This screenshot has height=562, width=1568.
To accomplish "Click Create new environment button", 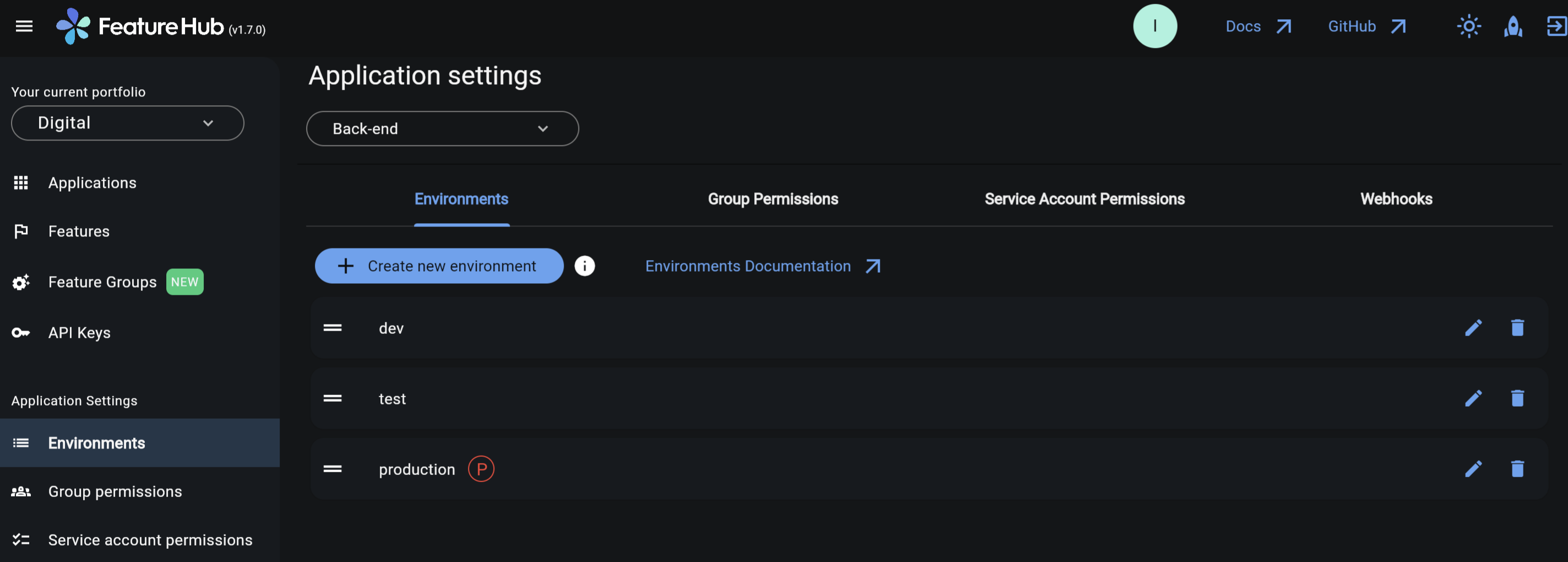I will tap(439, 266).
